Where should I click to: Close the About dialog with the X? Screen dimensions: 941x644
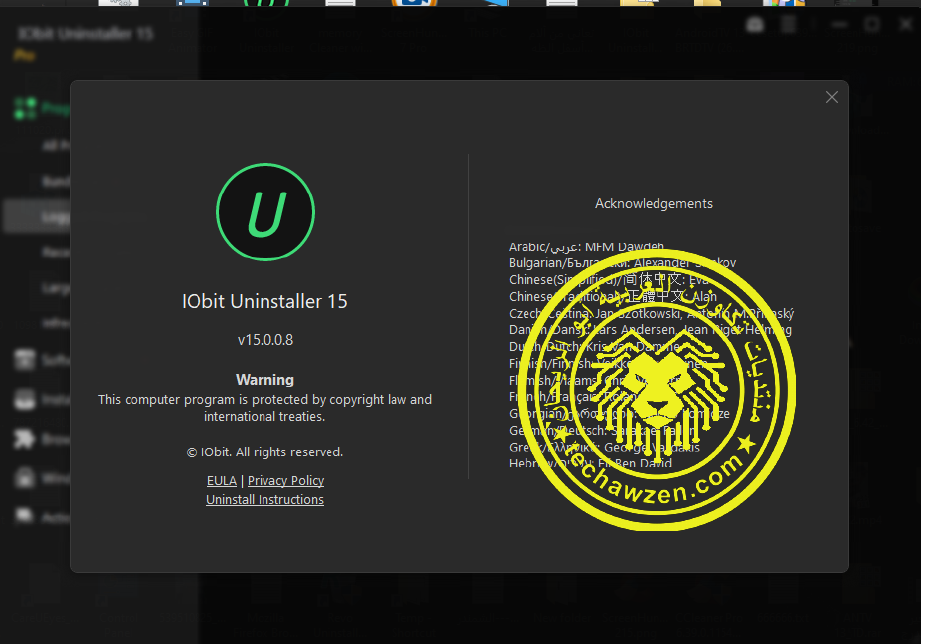click(x=831, y=97)
